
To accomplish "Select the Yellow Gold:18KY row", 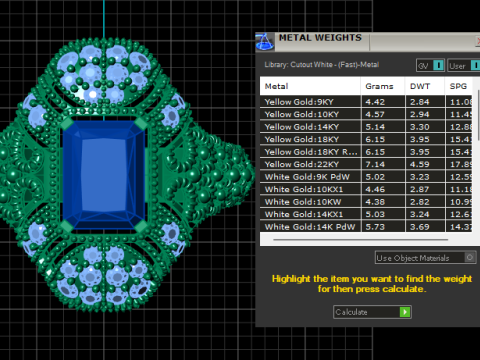I will pos(366,139).
